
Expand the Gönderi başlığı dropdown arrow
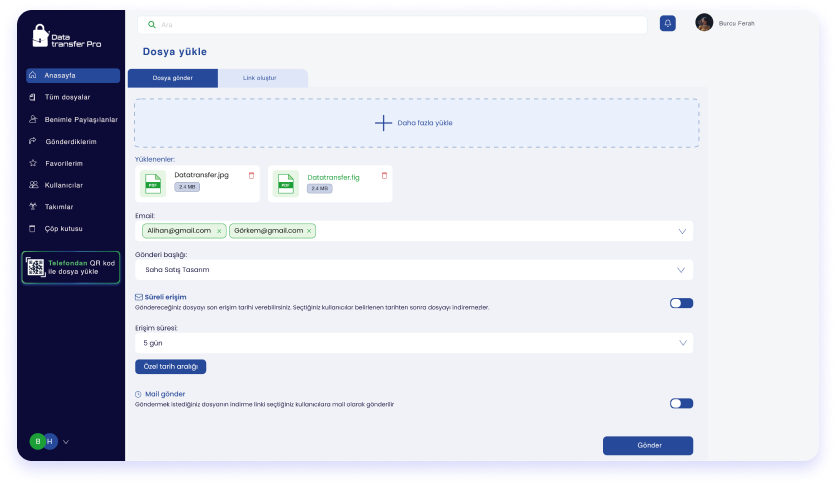[681, 270]
